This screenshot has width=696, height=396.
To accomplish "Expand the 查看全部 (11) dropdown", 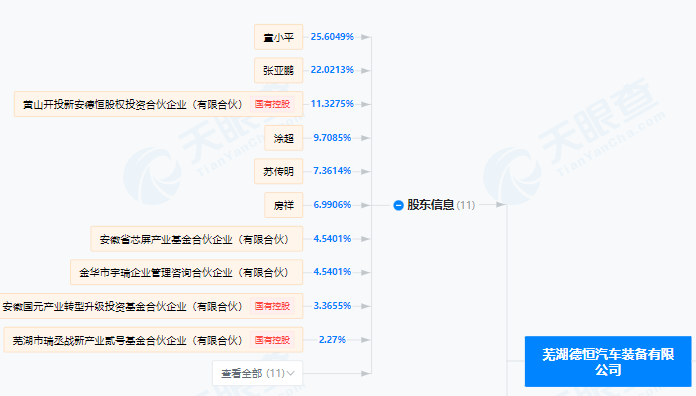I will 257,373.
